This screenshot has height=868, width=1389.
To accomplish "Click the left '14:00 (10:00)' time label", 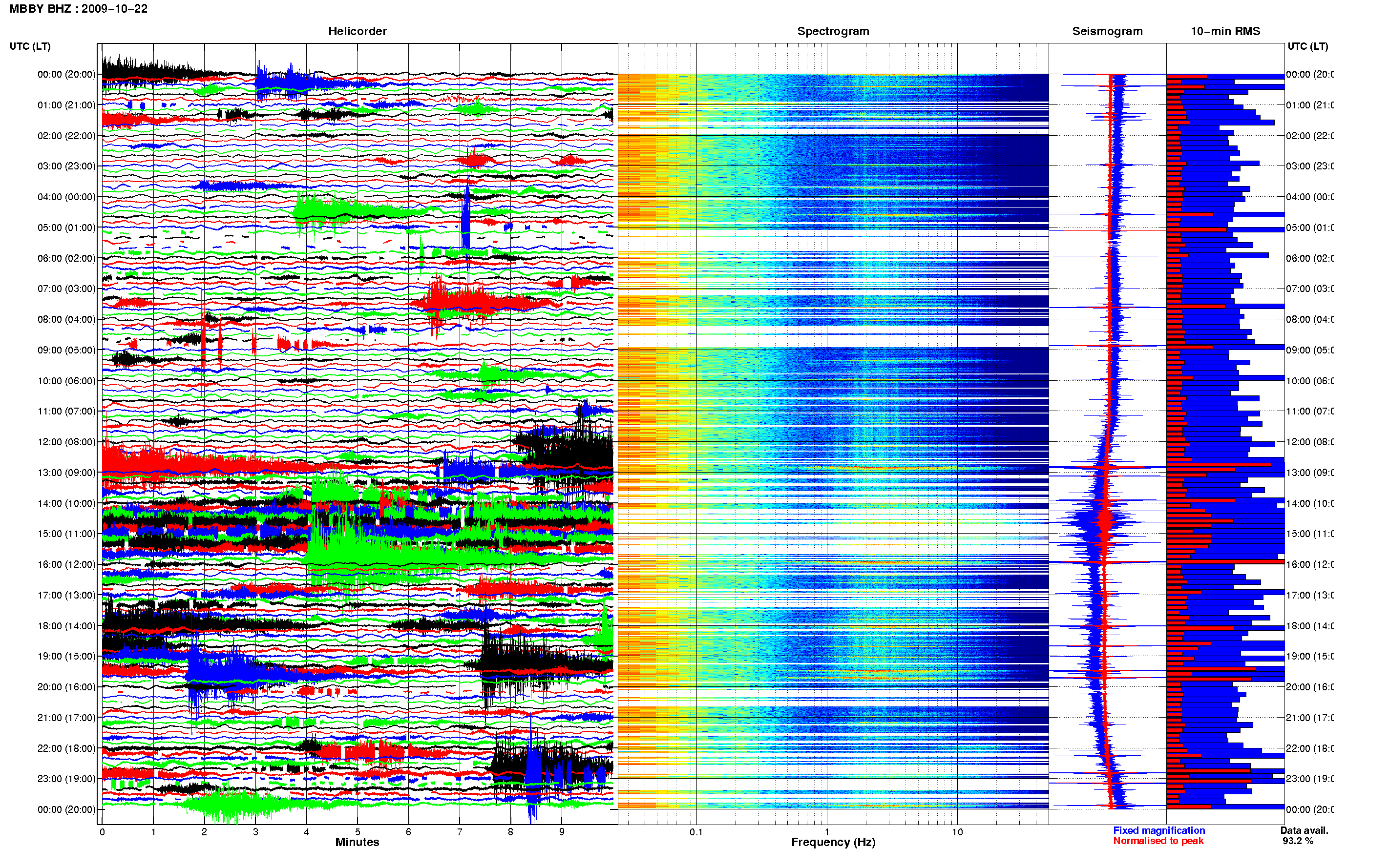I will 66,503.
